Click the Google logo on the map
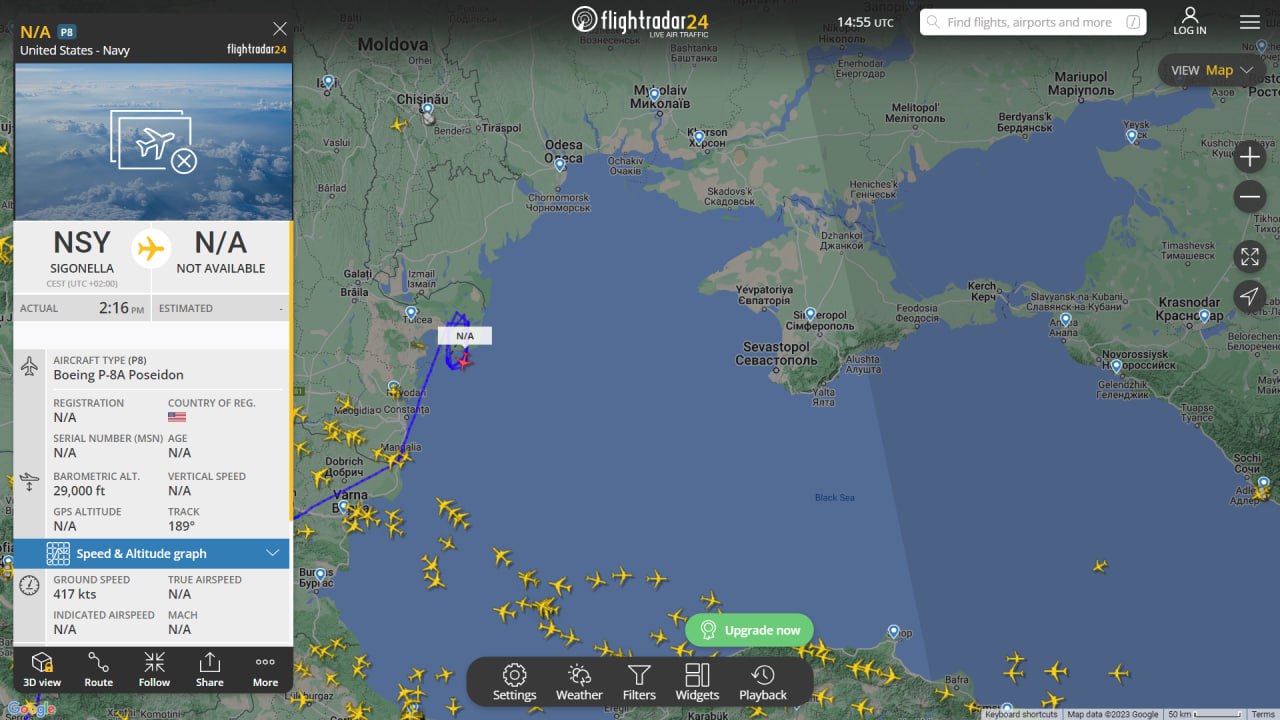The height and width of the screenshot is (720, 1280). coord(30,709)
